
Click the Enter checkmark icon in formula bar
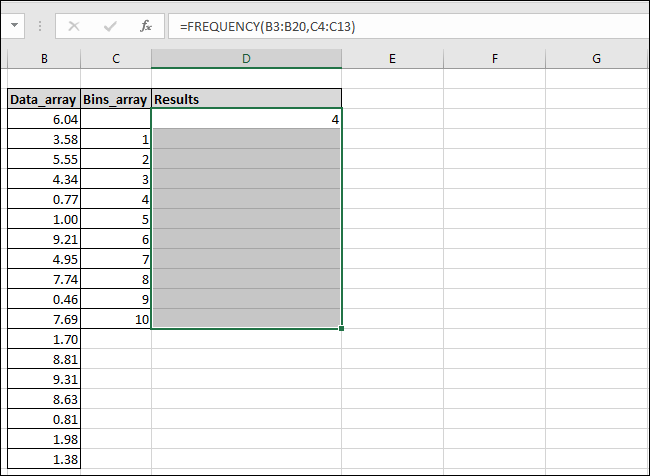click(x=109, y=26)
